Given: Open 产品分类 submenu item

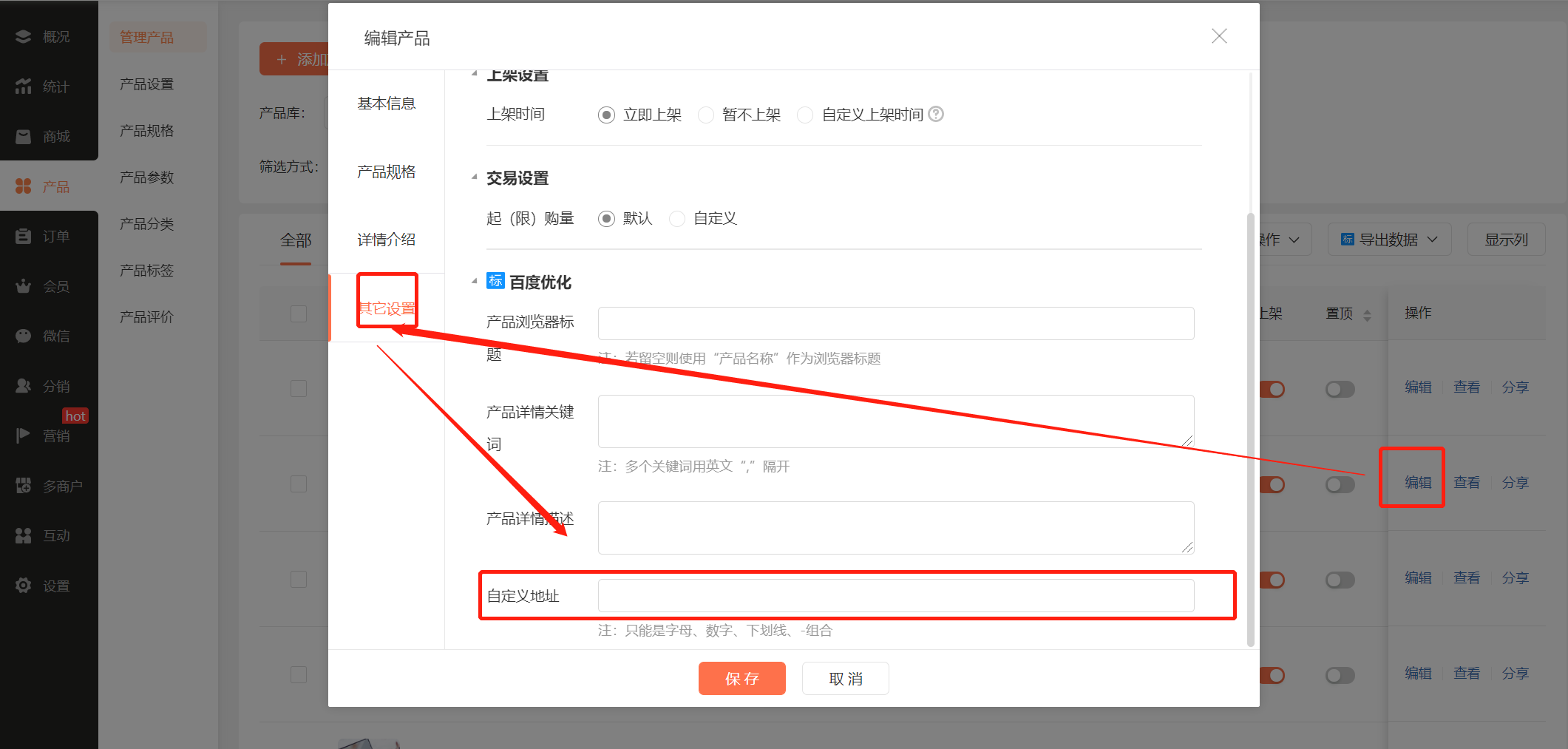Looking at the screenshot, I should 146,224.
